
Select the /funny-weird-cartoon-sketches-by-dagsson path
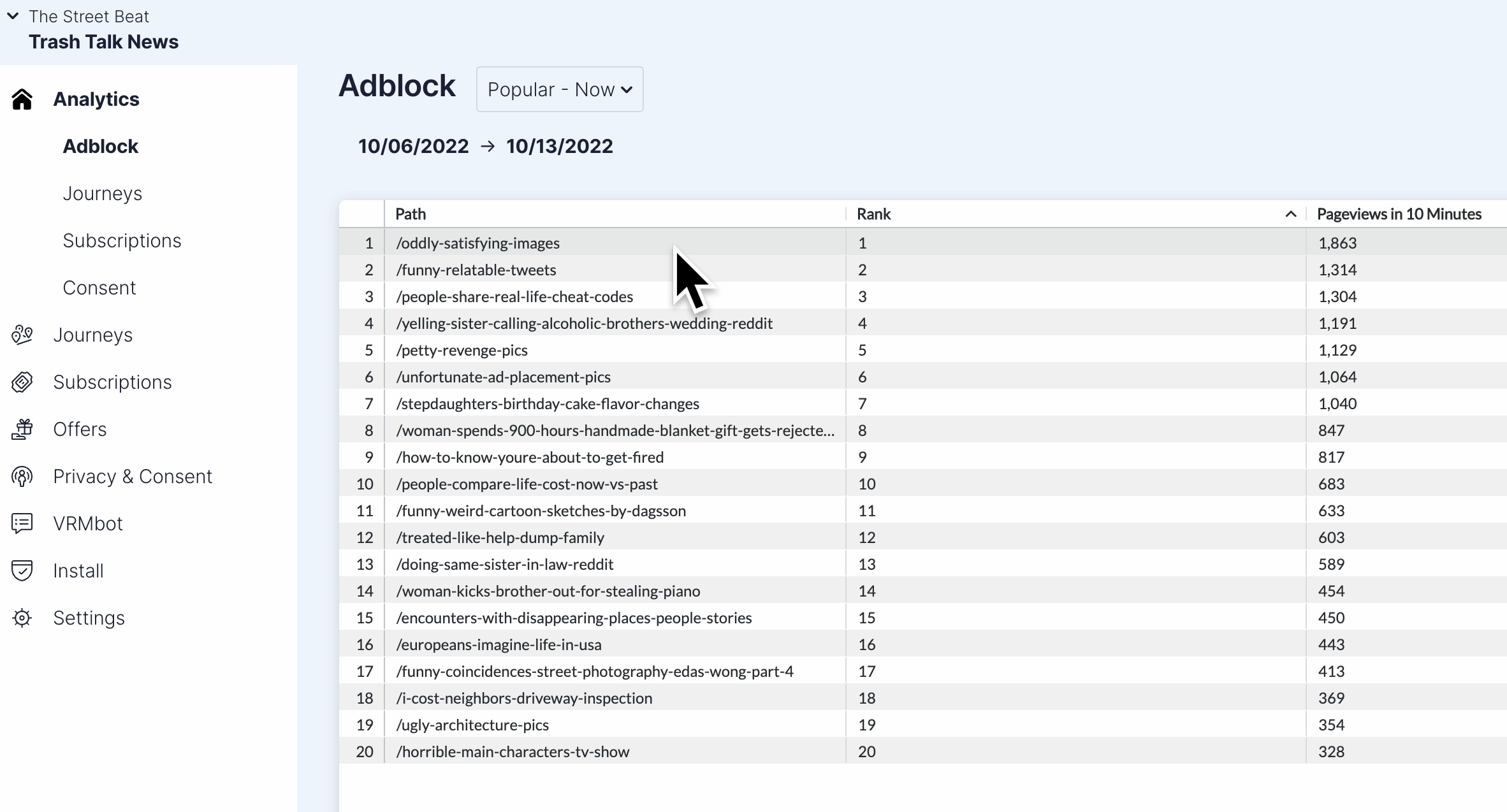(x=541, y=511)
